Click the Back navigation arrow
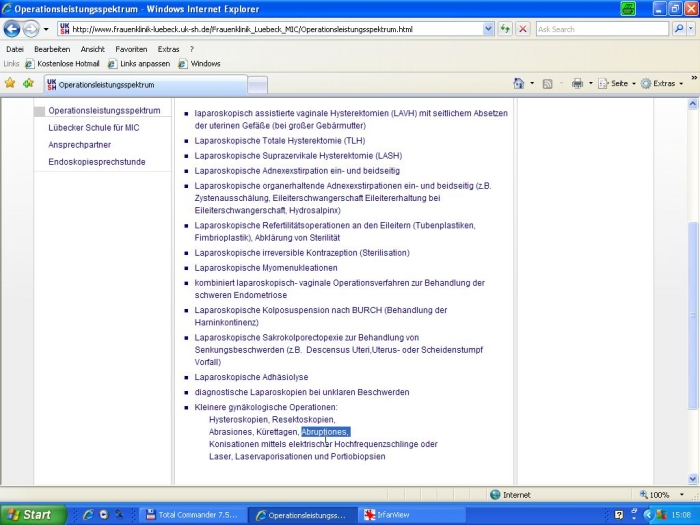 point(12,29)
